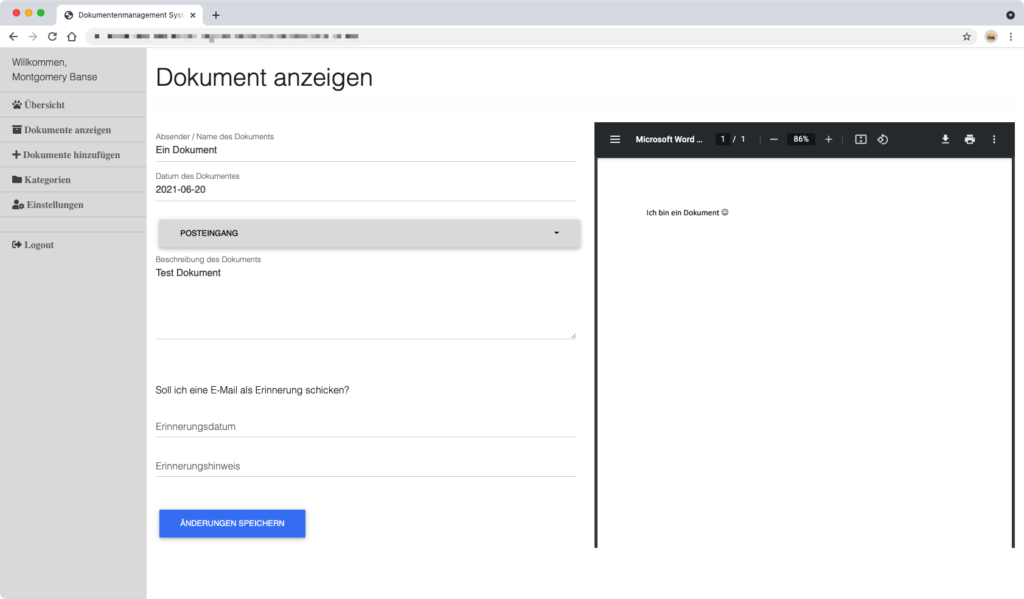Save changes with Änderungen Speichern button

point(232,524)
